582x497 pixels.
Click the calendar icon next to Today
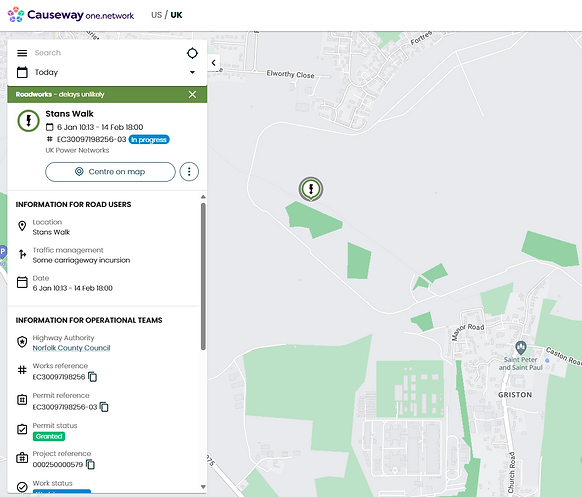[x=22, y=72]
